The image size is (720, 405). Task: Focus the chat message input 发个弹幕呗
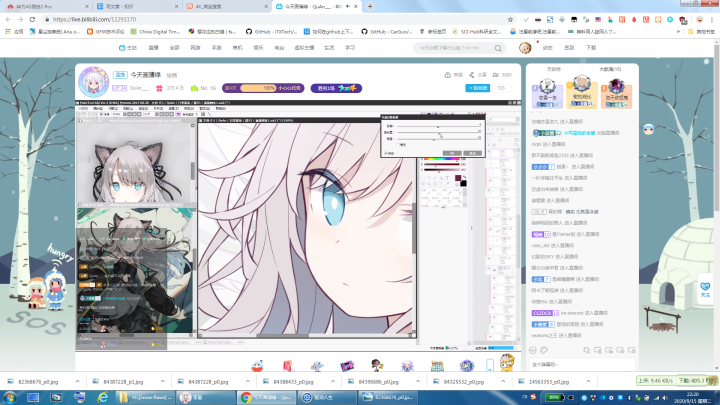coord(581,365)
